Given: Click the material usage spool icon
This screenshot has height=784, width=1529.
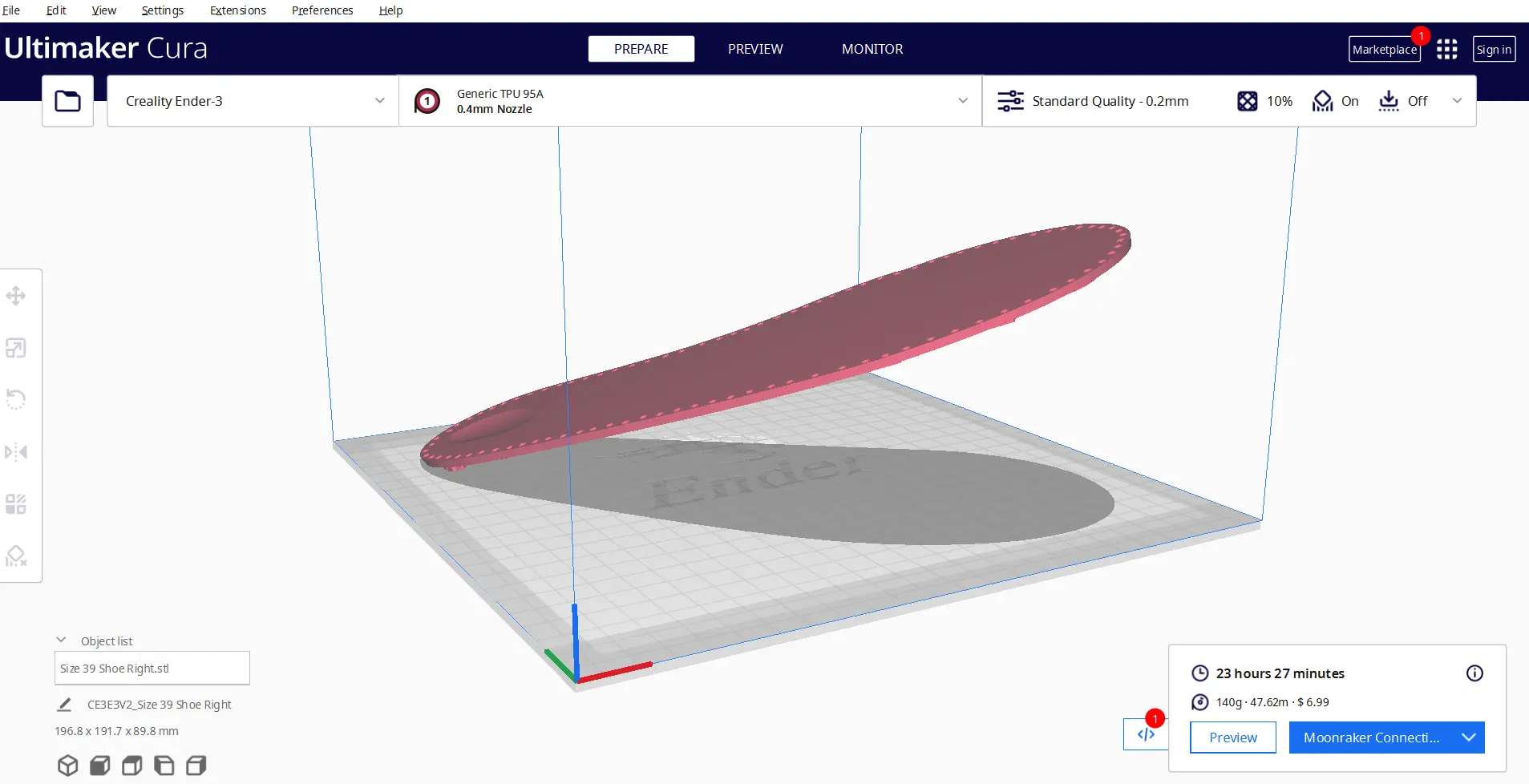Looking at the screenshot, I should click(x=1200, y=702).
